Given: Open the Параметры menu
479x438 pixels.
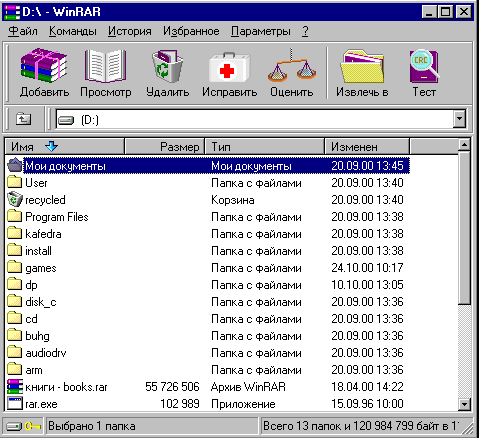Looking at the screenshot, I should click(261, 31).
